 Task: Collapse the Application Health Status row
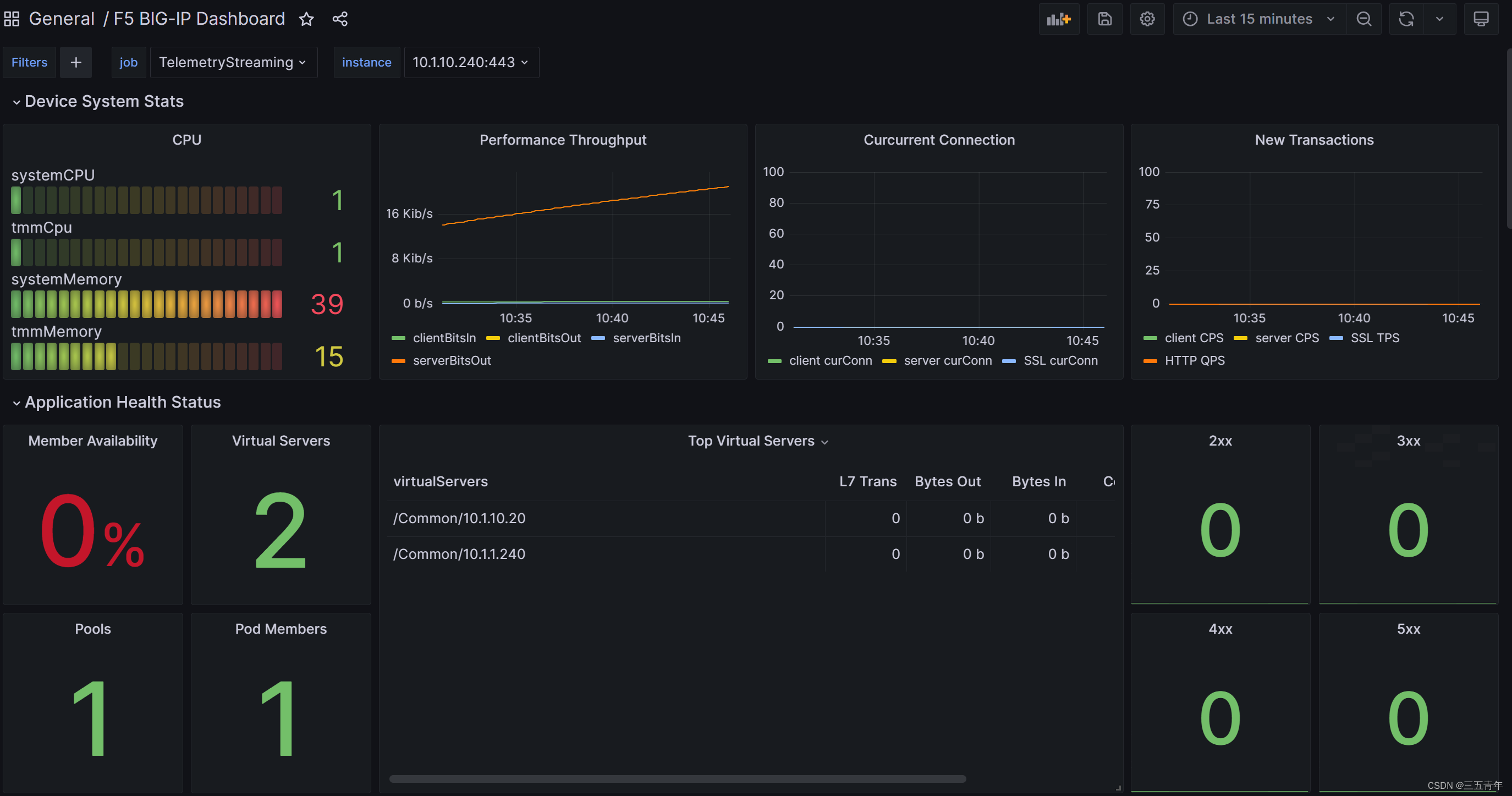[116, 402]
